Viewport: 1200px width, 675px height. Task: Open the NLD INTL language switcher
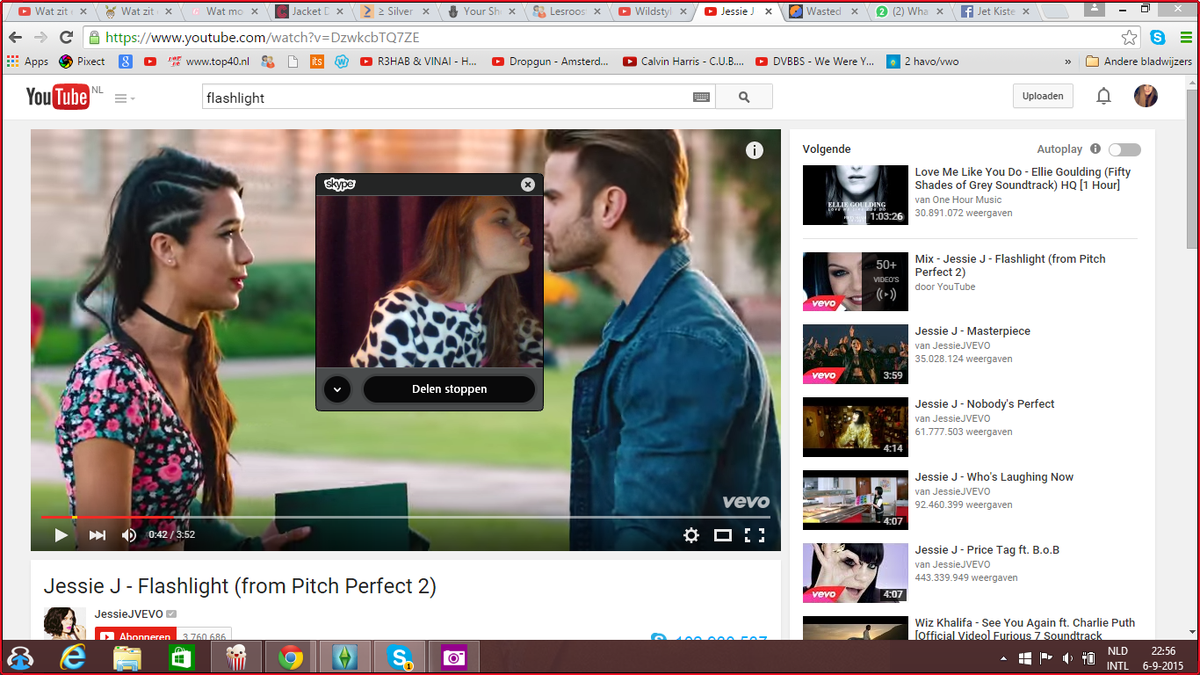(1118, 657)
